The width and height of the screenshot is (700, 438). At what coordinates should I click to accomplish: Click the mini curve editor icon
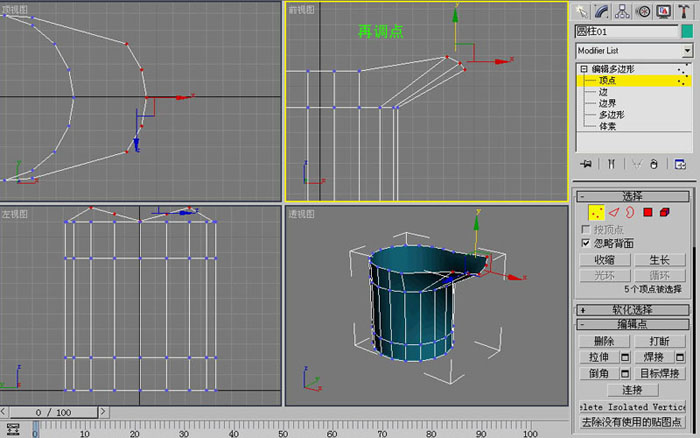point(13,430)
